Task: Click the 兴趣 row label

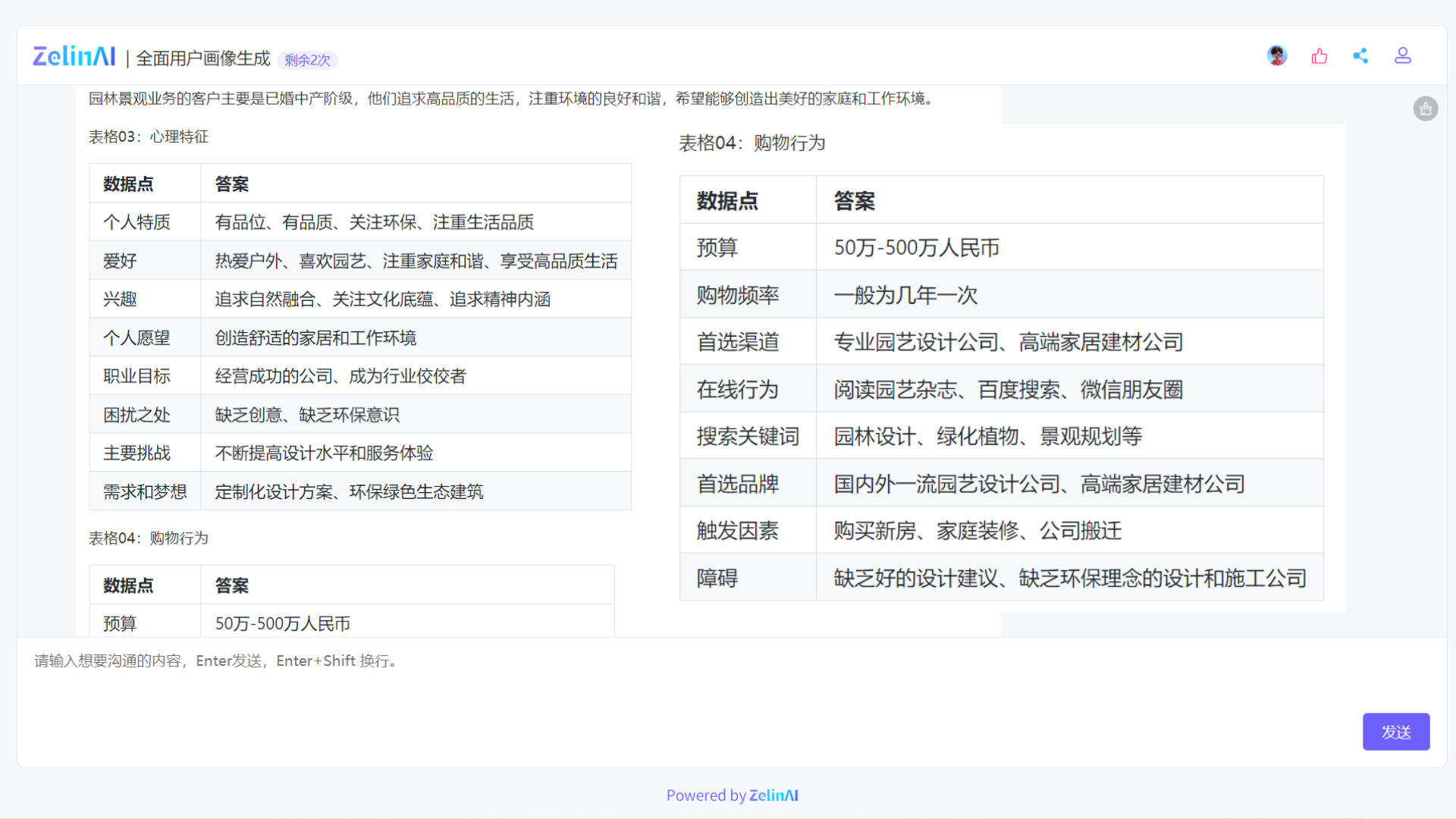Action: pyautogui.click(x=120, y=299)
